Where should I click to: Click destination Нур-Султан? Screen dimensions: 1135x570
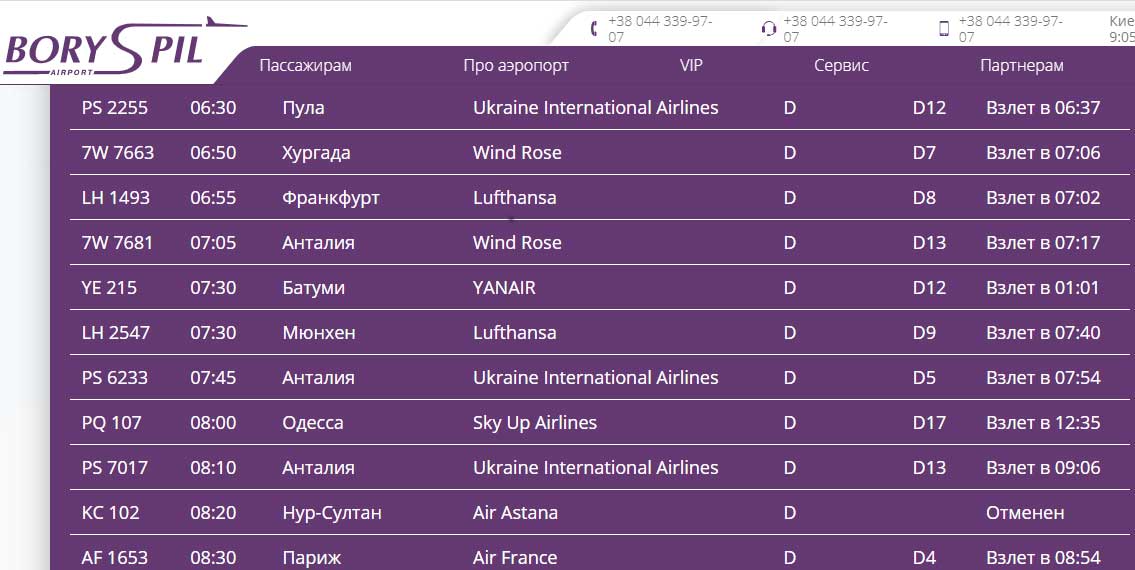tap(332, 513)
